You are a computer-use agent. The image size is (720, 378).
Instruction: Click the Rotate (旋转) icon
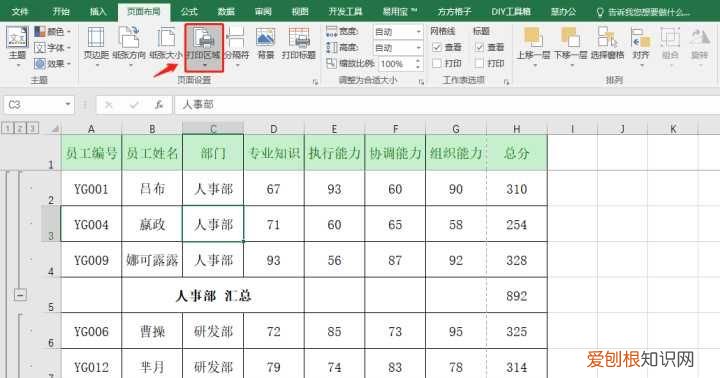tap(700, 38)
